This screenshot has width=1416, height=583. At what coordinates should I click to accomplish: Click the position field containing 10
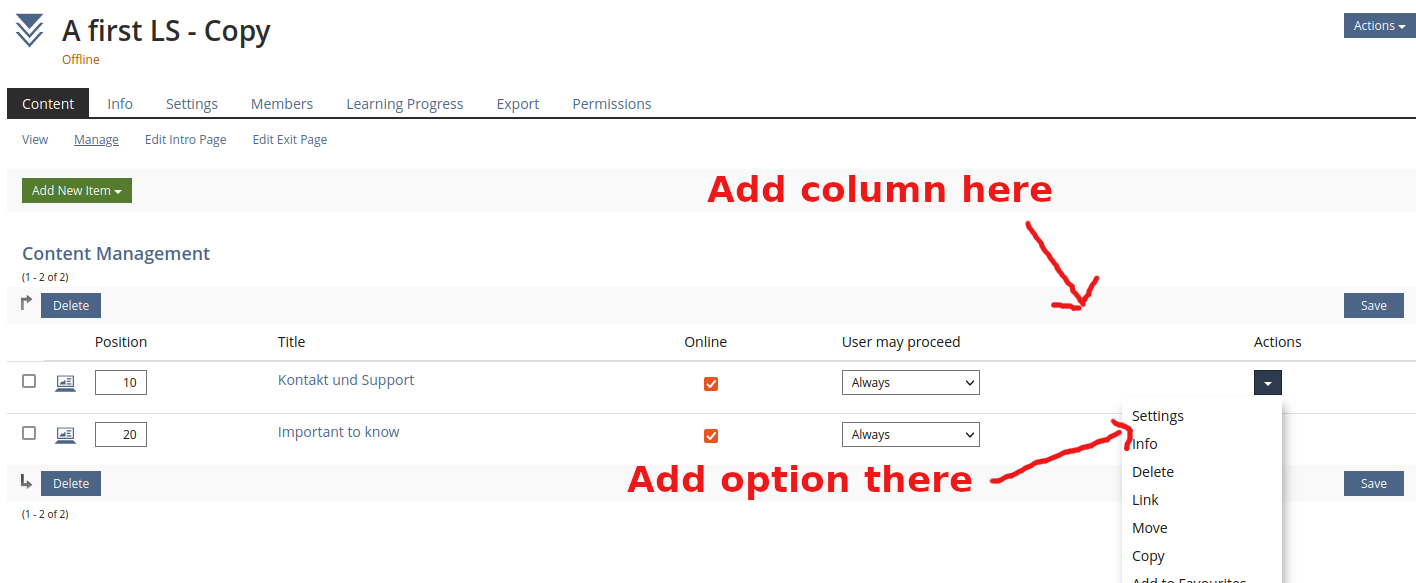[x=121, y=383]
